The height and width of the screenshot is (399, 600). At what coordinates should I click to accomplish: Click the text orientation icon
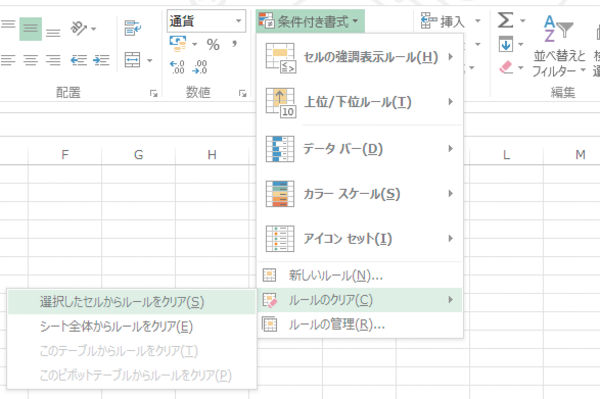(79, 28)
